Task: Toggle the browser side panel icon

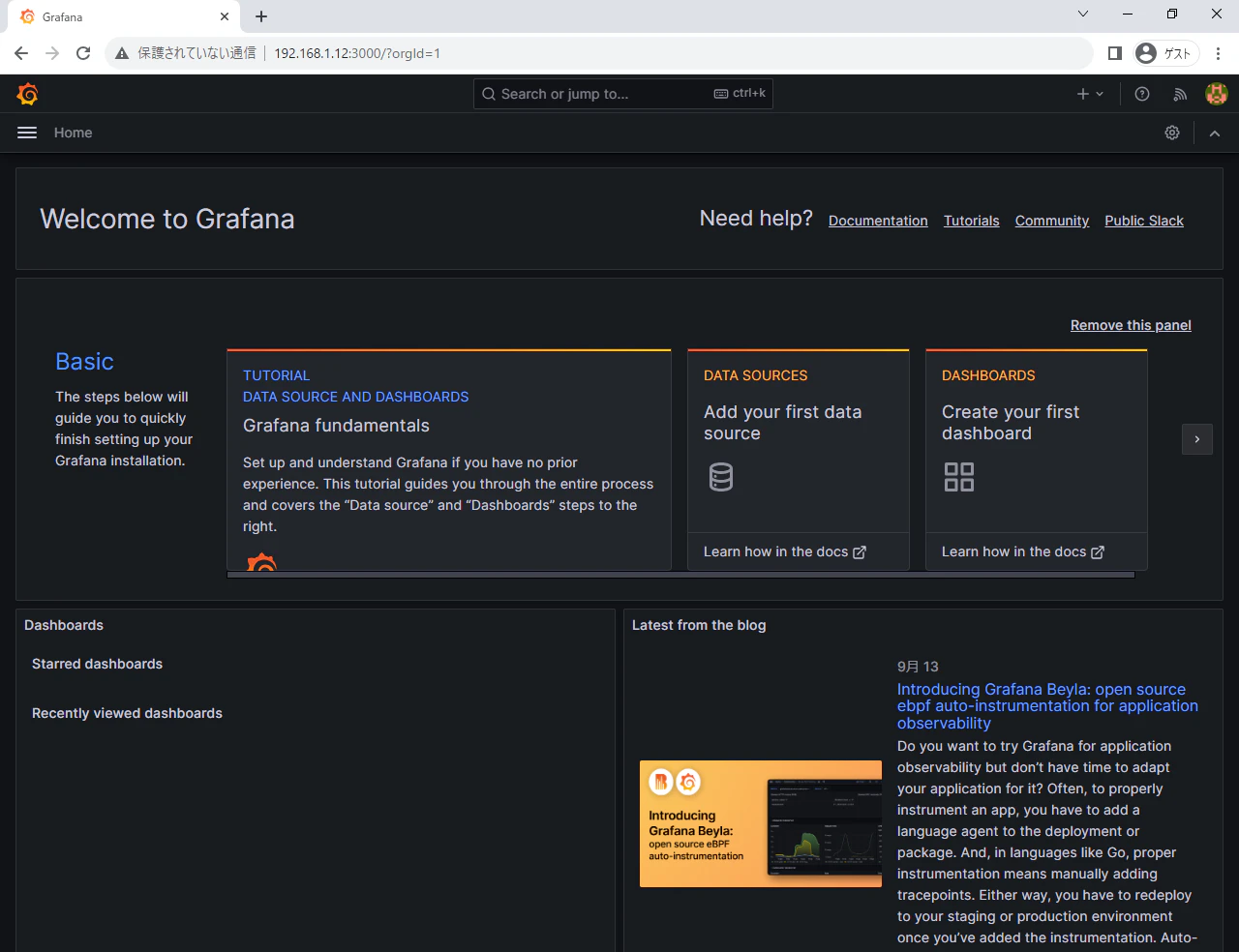Action: point(1115,53)
